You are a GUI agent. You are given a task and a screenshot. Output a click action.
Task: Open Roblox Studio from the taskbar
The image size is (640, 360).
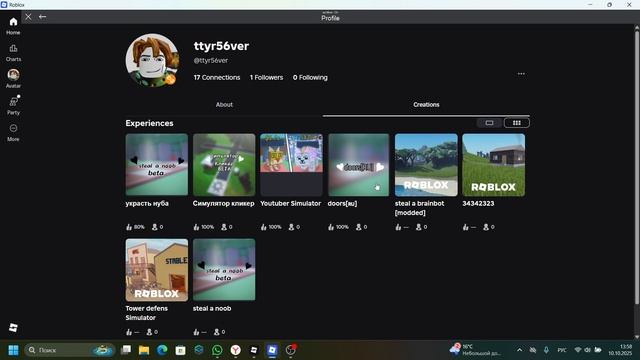[254, 350]
